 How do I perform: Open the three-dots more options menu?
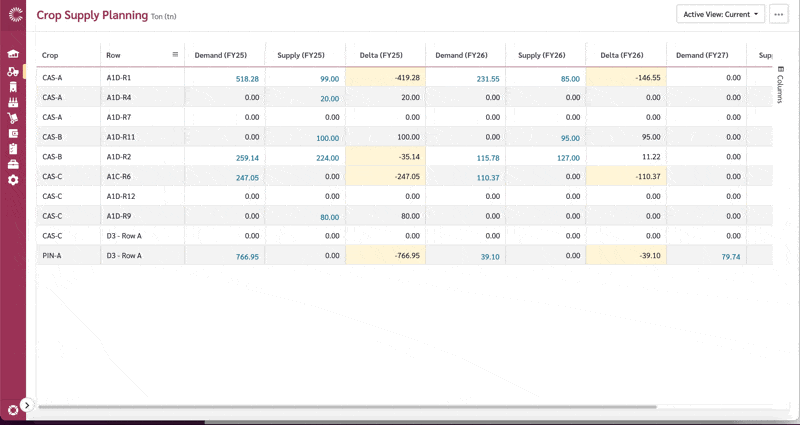779,14
